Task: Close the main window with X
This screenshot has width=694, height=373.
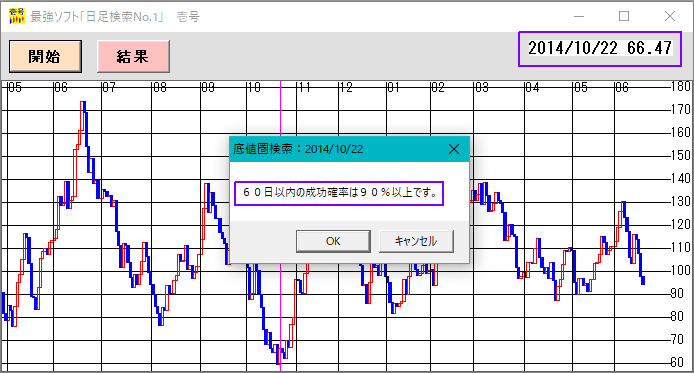Action: 670,16
